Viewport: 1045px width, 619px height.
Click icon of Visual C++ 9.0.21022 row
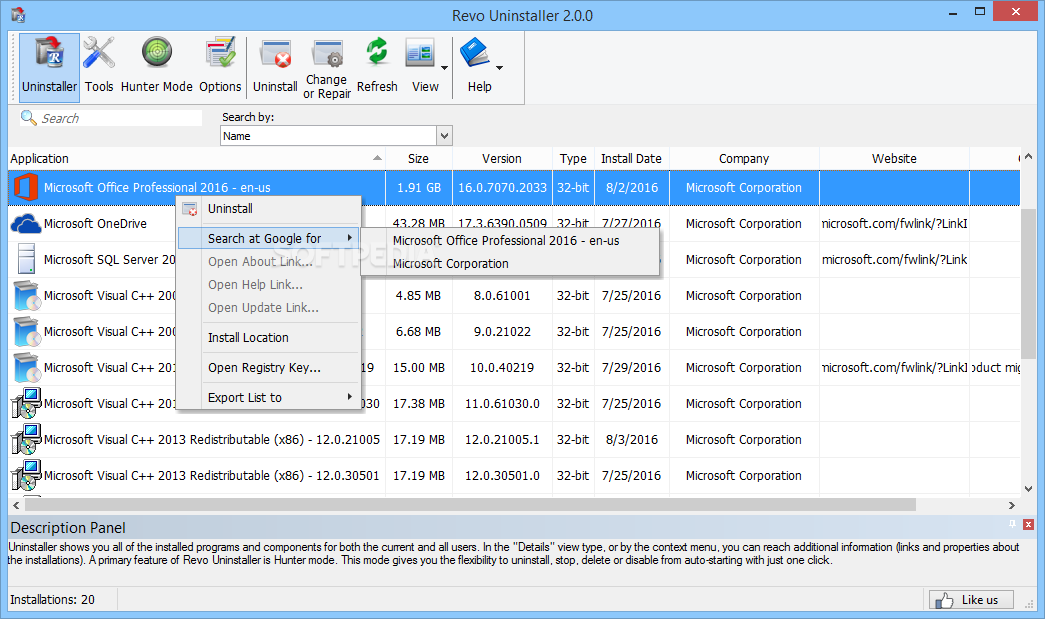tap(27, 331)
